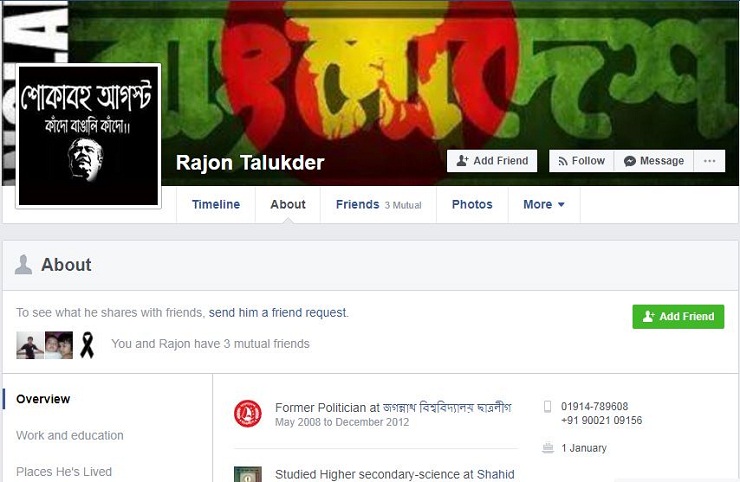The image size is (740, 482).
Task: Switch to the Timeline tab
Action: (x=216, y=204)
